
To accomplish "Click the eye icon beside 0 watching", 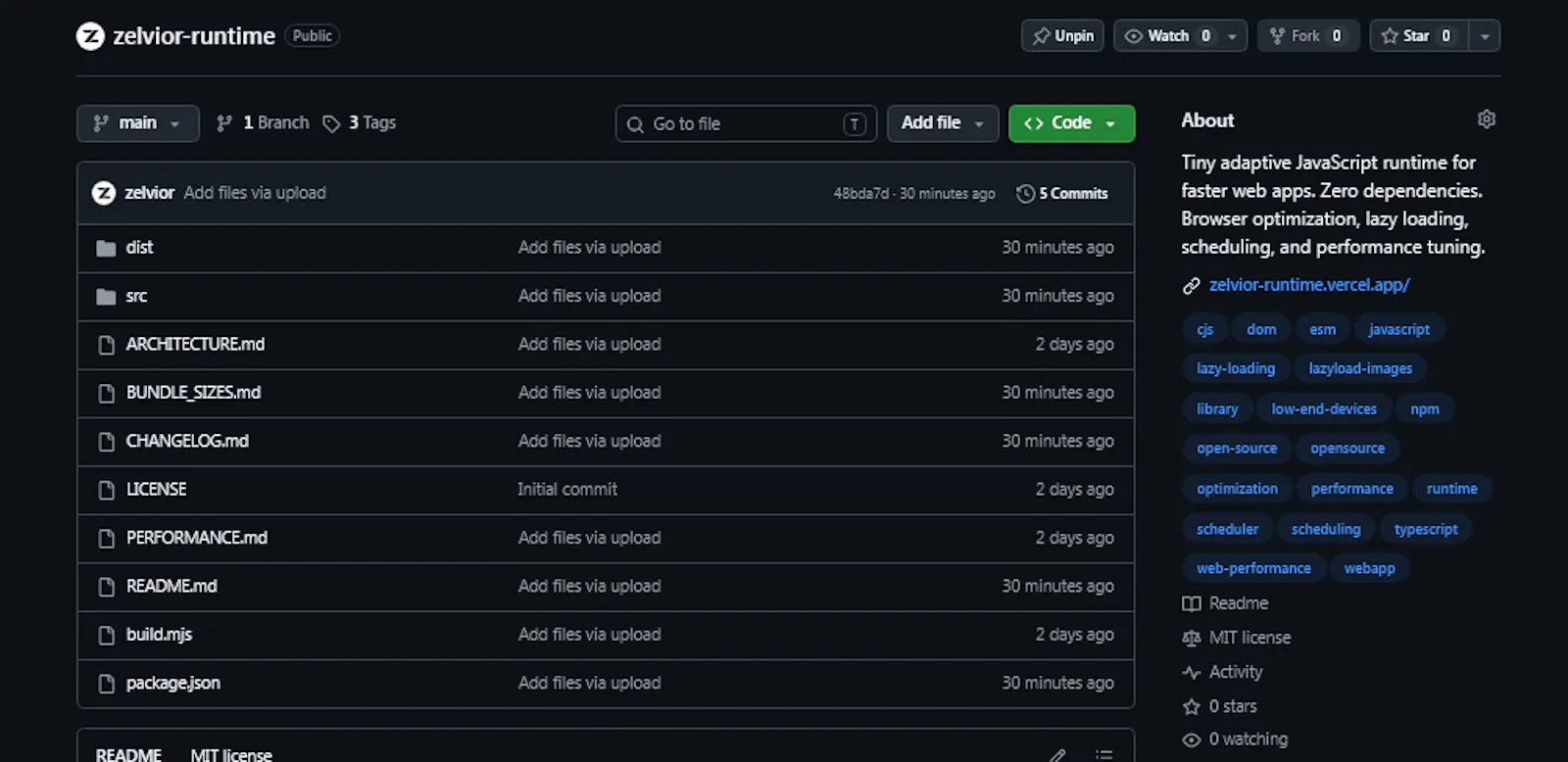I will 1191,739.
